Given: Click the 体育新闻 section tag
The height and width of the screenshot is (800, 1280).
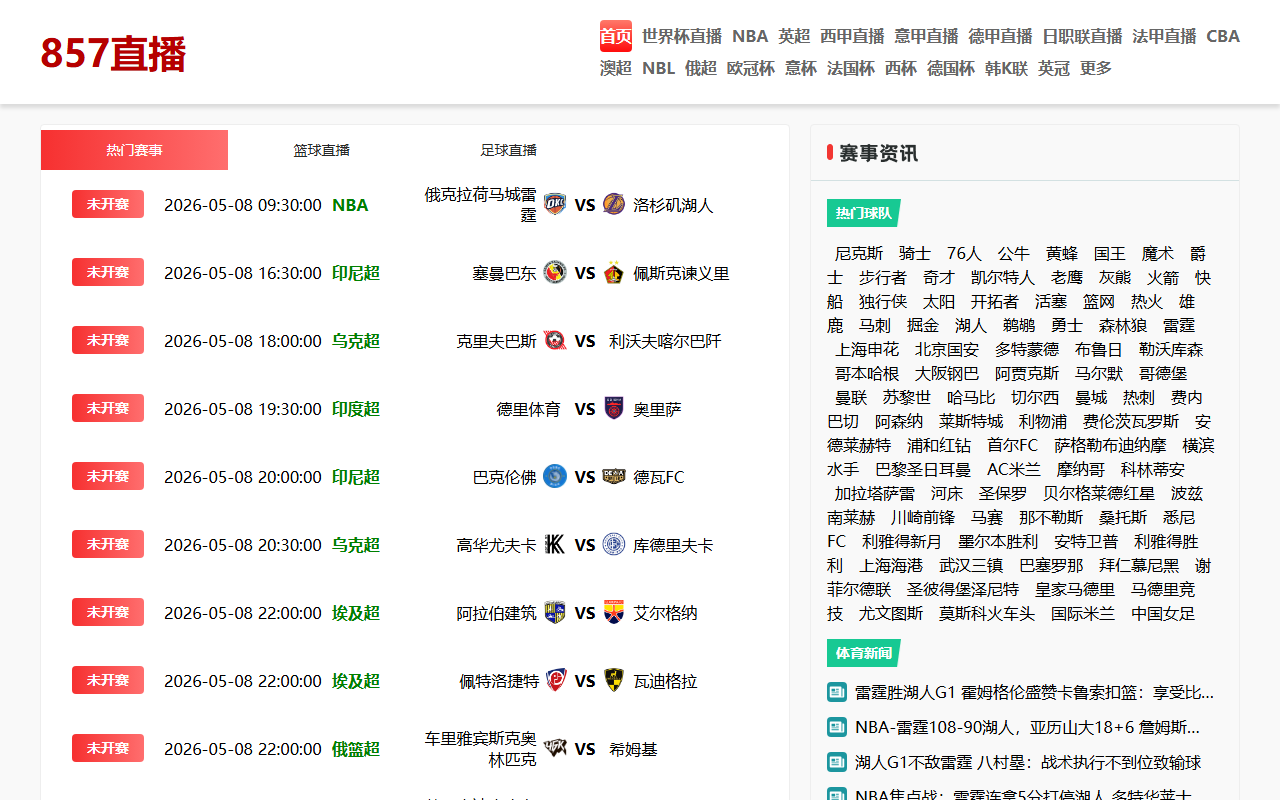Looking at the screenshot, I should click(x=864, y=653).
